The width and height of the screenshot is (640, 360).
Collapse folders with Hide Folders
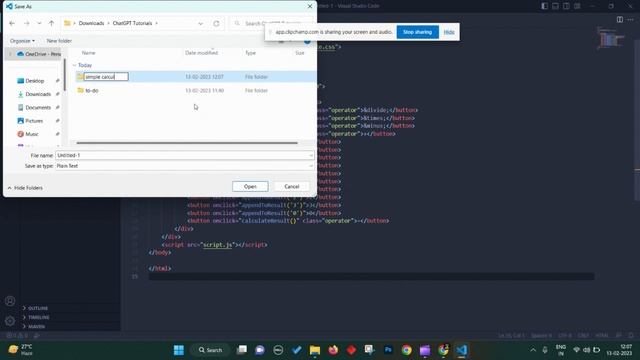pos(25,188)
